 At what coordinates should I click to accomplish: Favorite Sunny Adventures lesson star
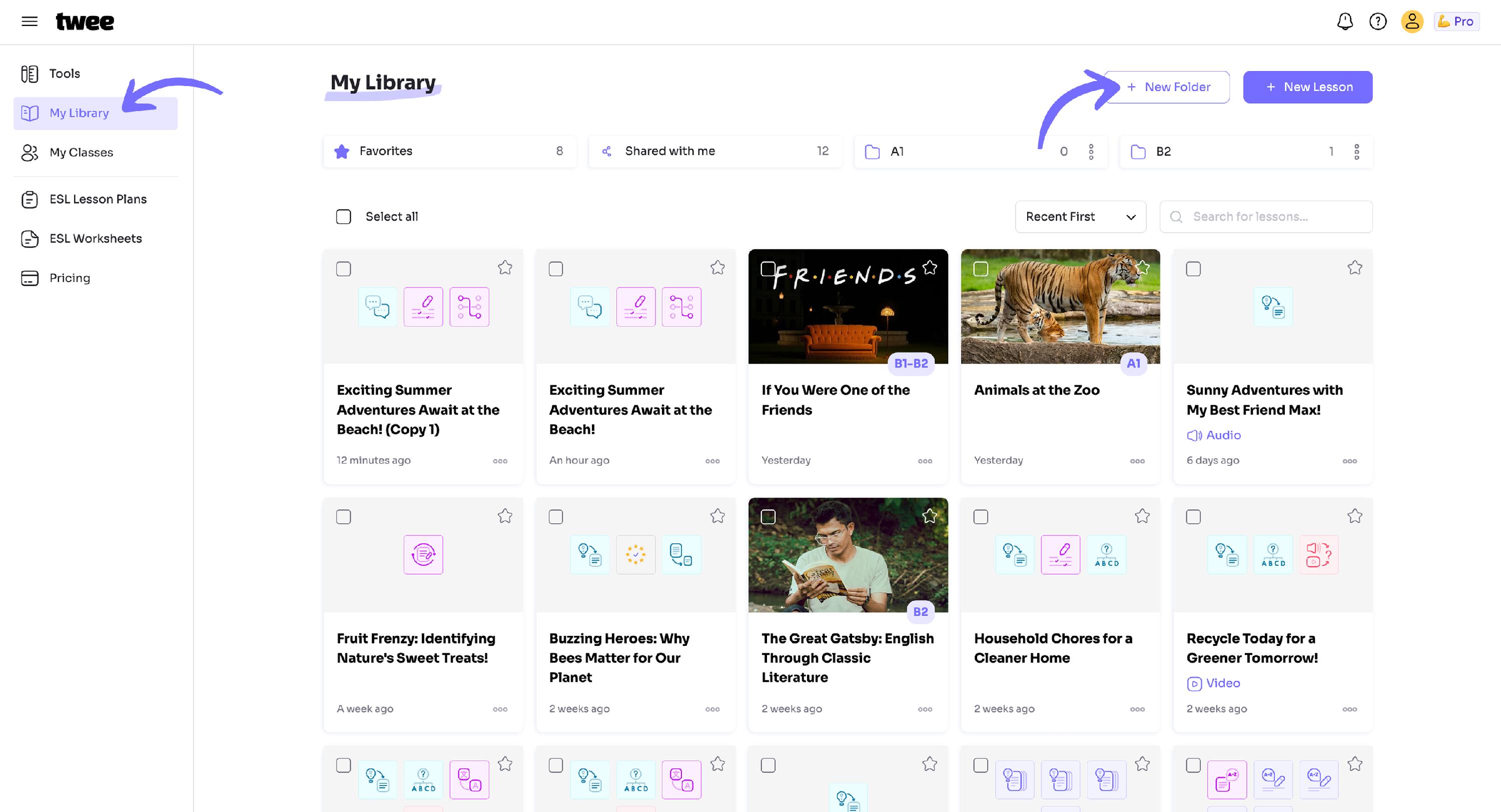[1355, 268]
